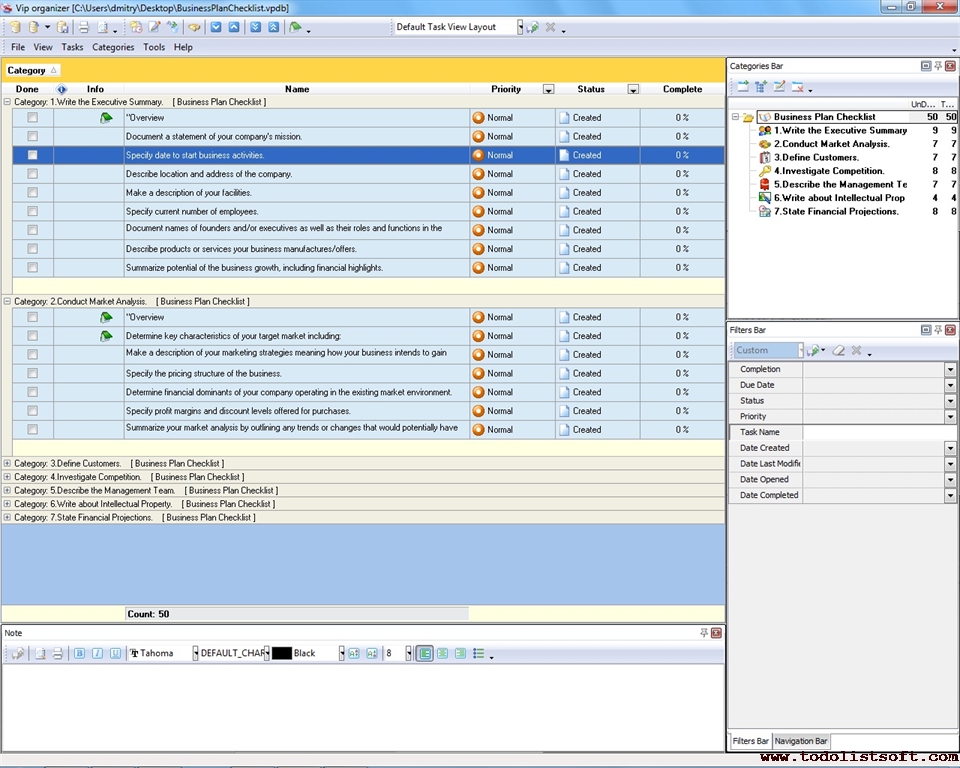Check Done box for company's mission statement task
960x768 pixels.
pos(33,136)
